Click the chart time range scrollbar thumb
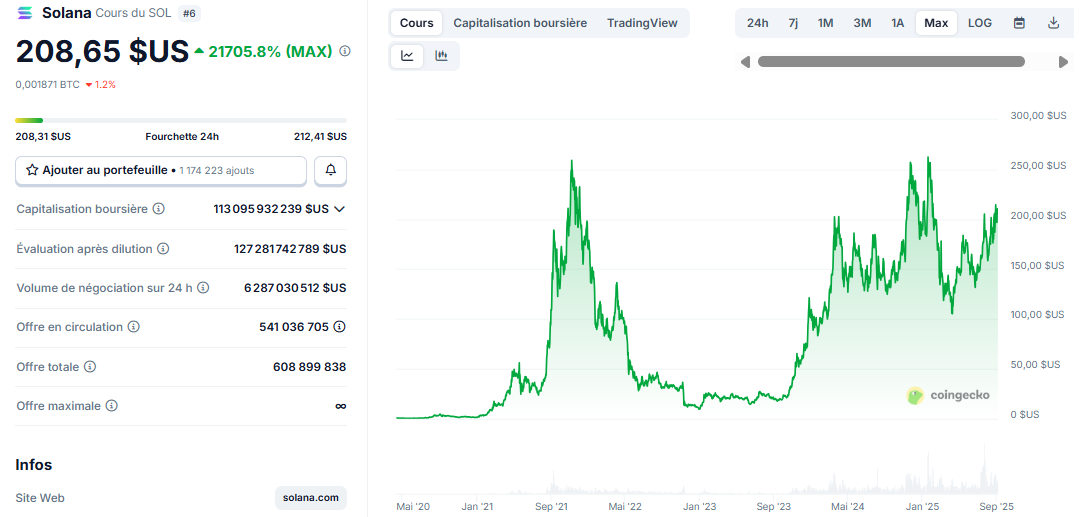Screen dimensions: 1084x517 point(891,62)
